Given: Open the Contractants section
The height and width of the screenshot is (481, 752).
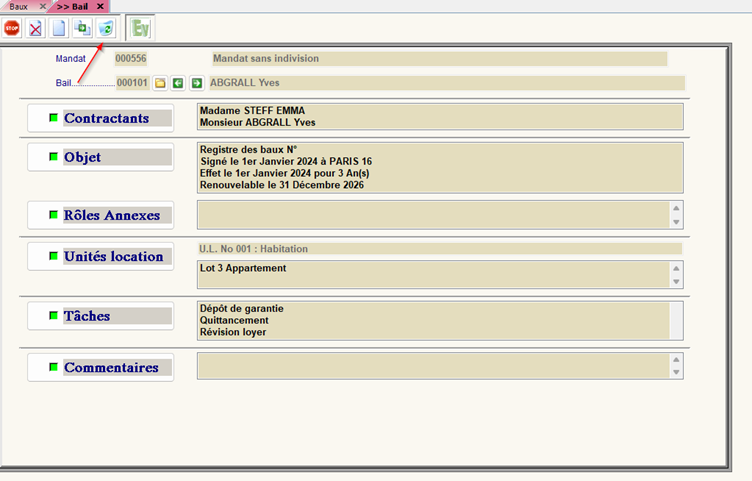Looking at the screenshot, I should (x=106, y=118).
